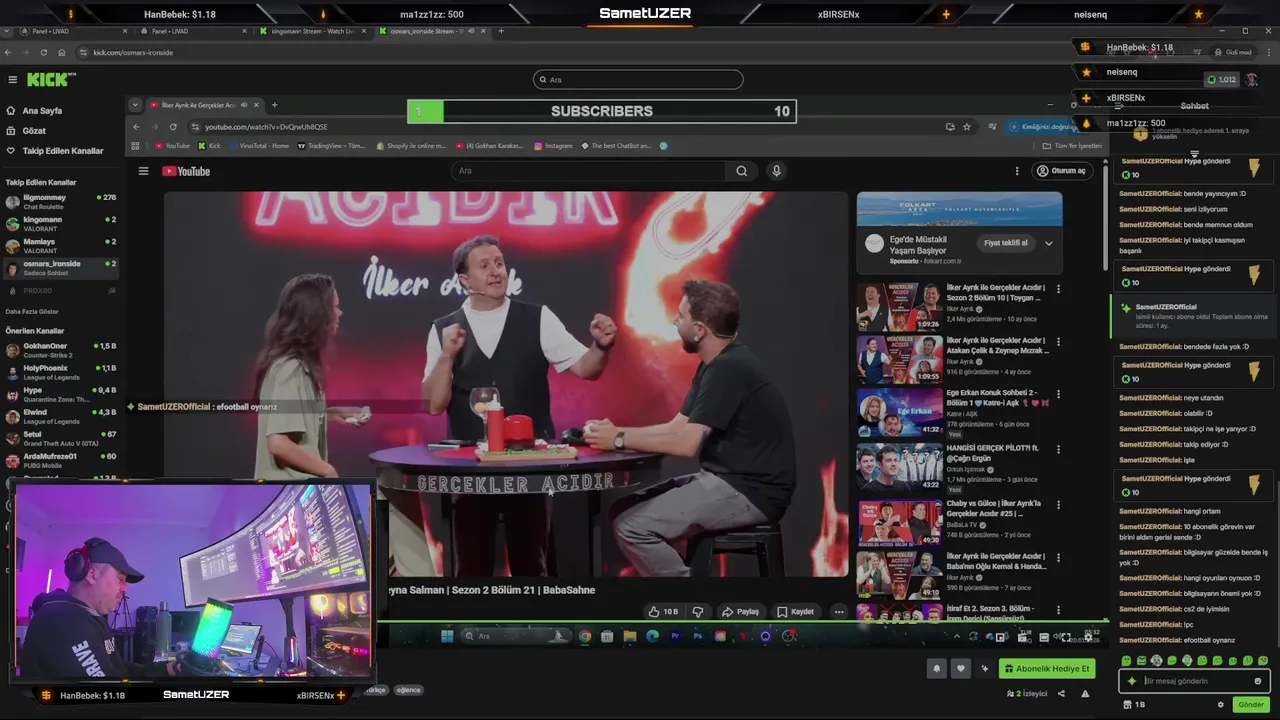Click the Kaydet save button
1280x720 pixels.
(796, 611)
